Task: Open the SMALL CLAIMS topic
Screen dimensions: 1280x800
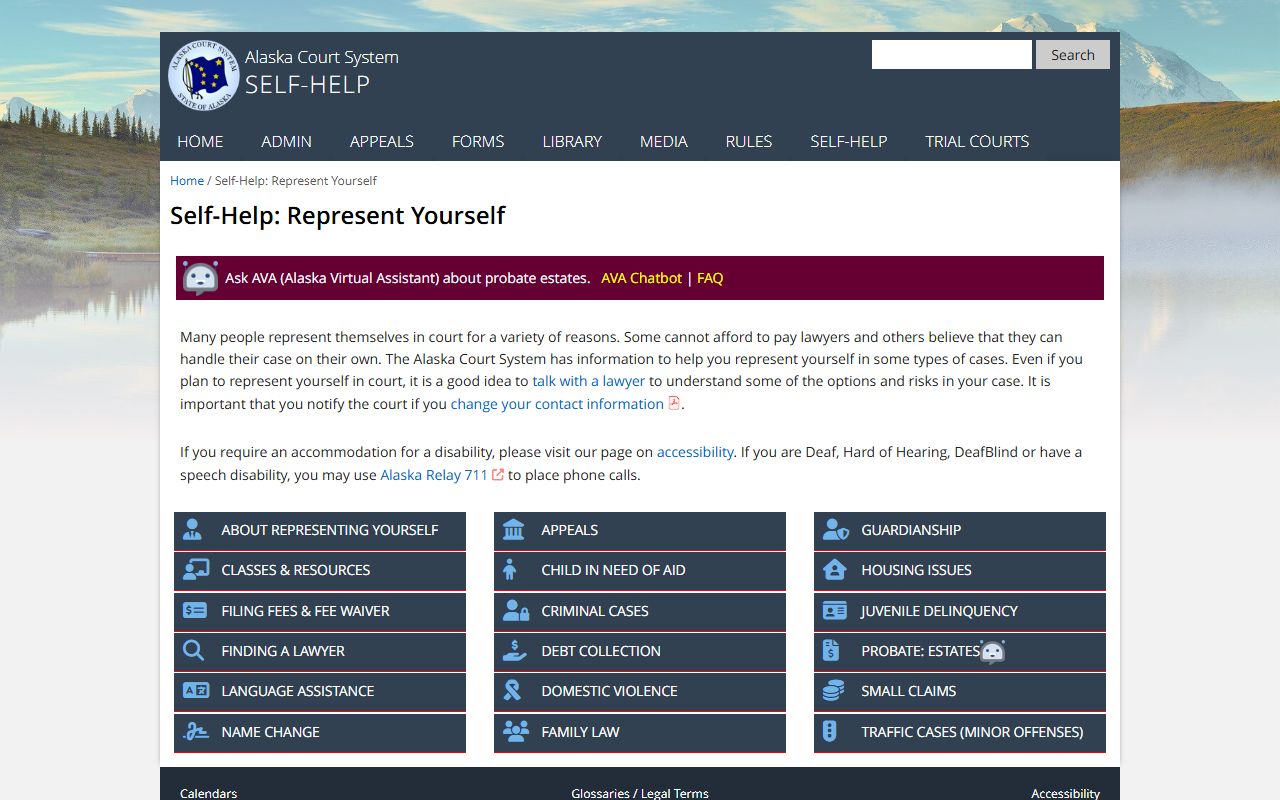Action: pyautogui.click(x=960, y=692)
